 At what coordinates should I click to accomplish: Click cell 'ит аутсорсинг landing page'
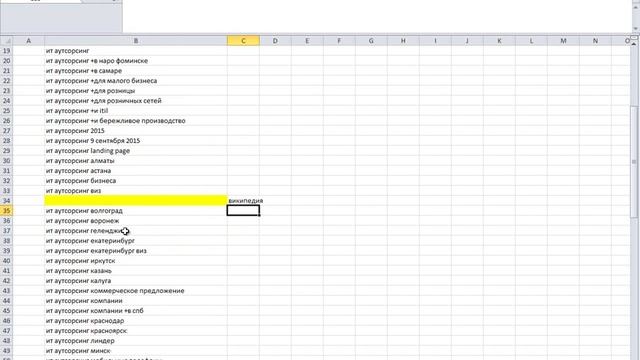coord(136,151)
